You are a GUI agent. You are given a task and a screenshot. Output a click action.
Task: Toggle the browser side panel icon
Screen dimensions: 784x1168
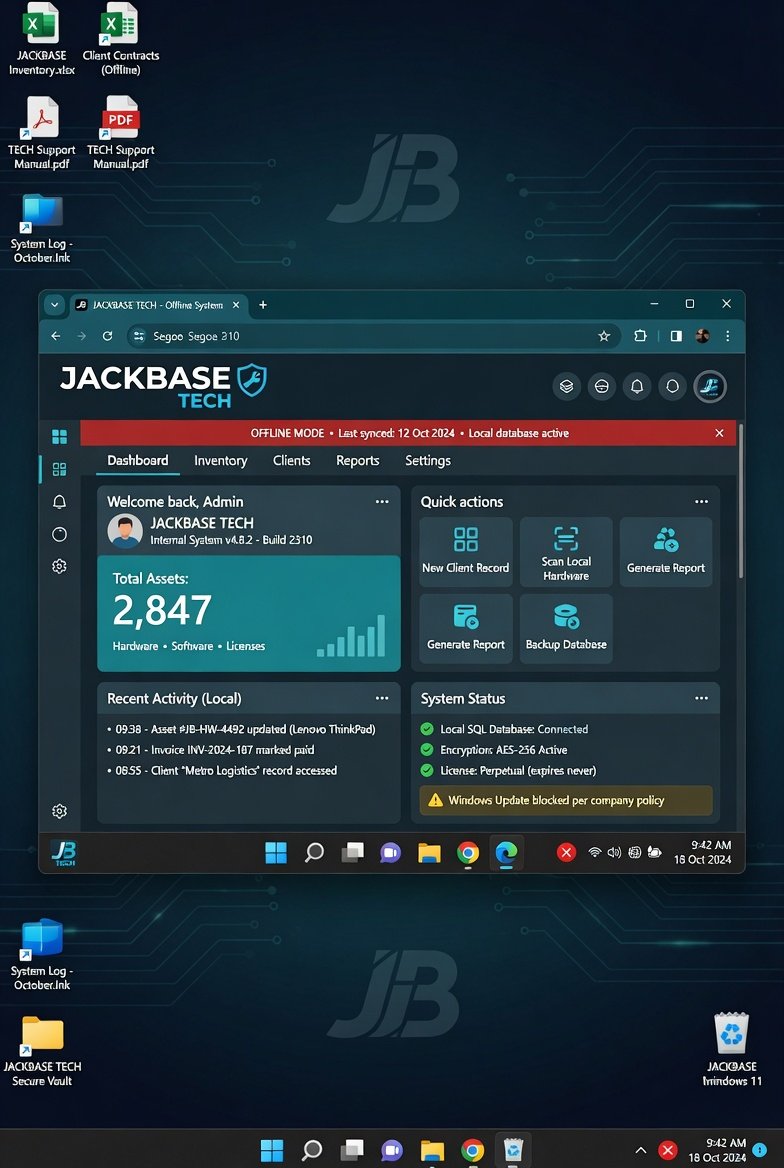[x=676, y=336]
